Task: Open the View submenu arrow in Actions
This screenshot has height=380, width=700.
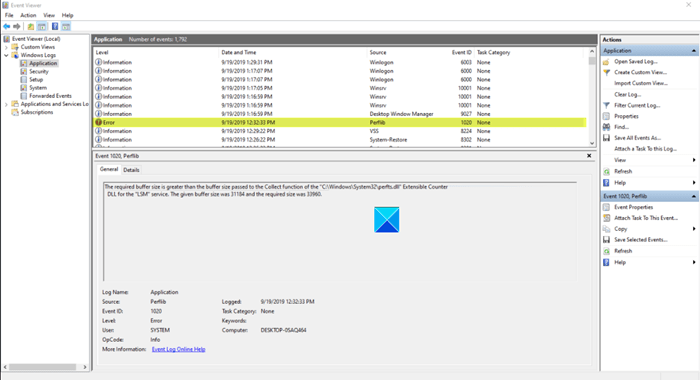Action: 694,160
